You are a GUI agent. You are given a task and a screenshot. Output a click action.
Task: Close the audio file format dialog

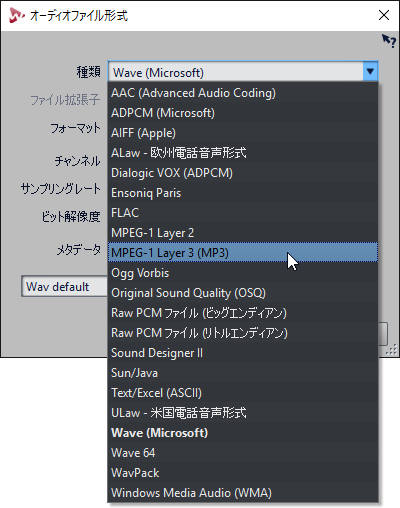point(384,15)
